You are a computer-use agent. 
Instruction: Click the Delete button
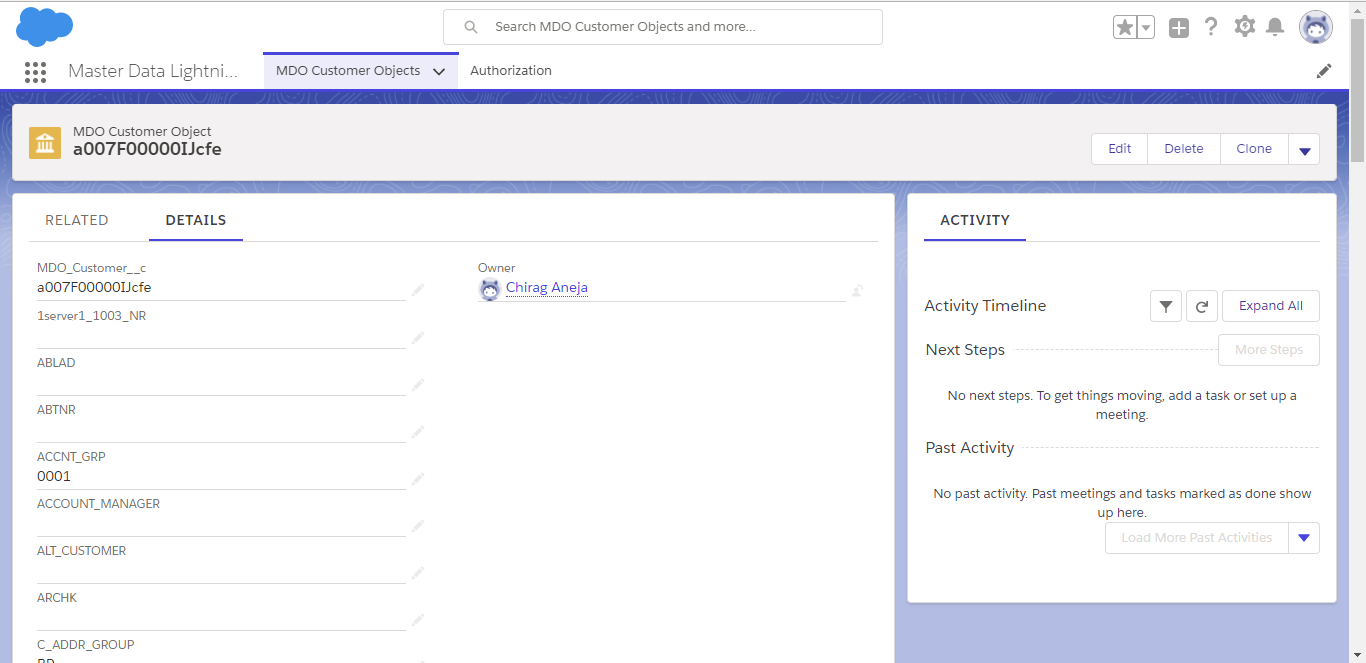[x=1183, y=148]
